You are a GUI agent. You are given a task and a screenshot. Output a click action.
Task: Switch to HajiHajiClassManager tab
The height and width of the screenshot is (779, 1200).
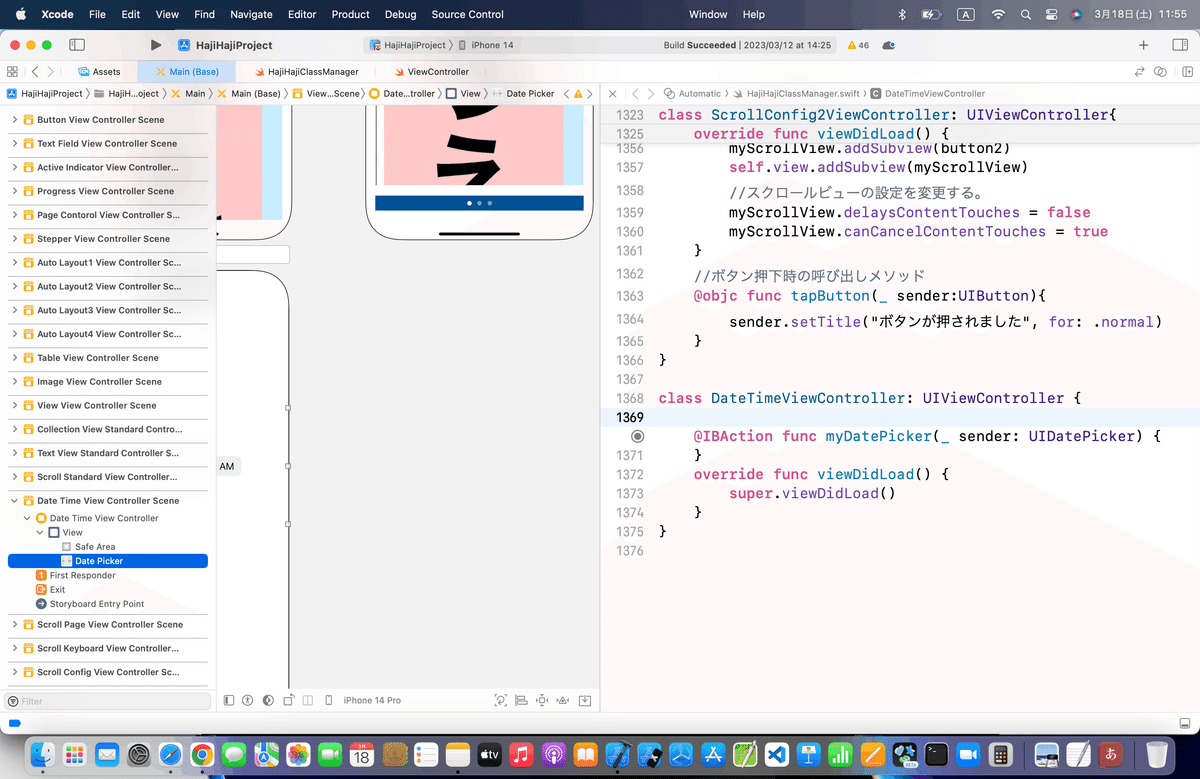point(306,72)
